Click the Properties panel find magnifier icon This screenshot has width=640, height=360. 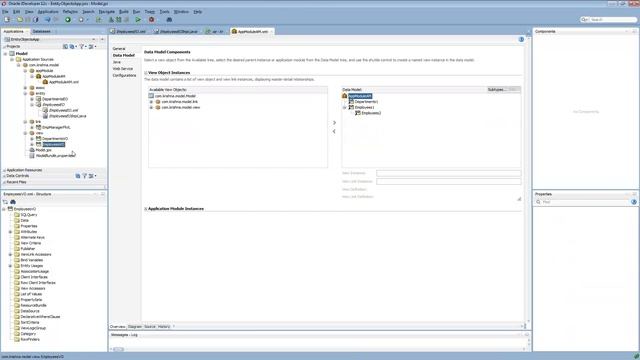coord(538,202)
